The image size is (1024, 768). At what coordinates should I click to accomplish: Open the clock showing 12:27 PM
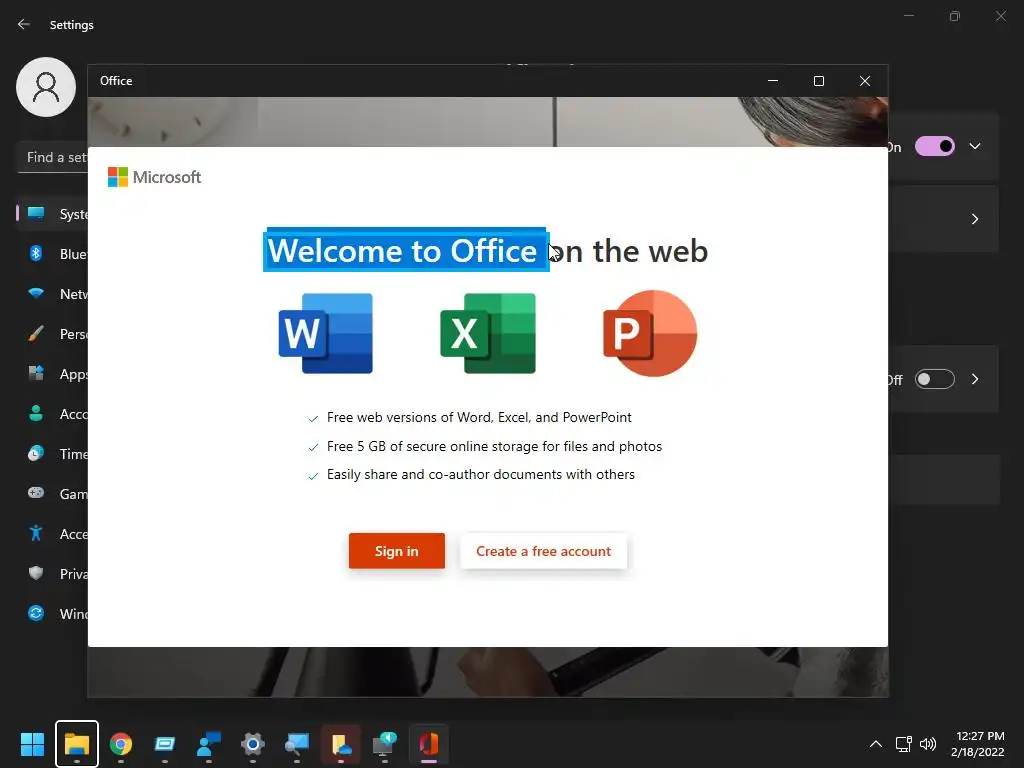coord(978,744)
